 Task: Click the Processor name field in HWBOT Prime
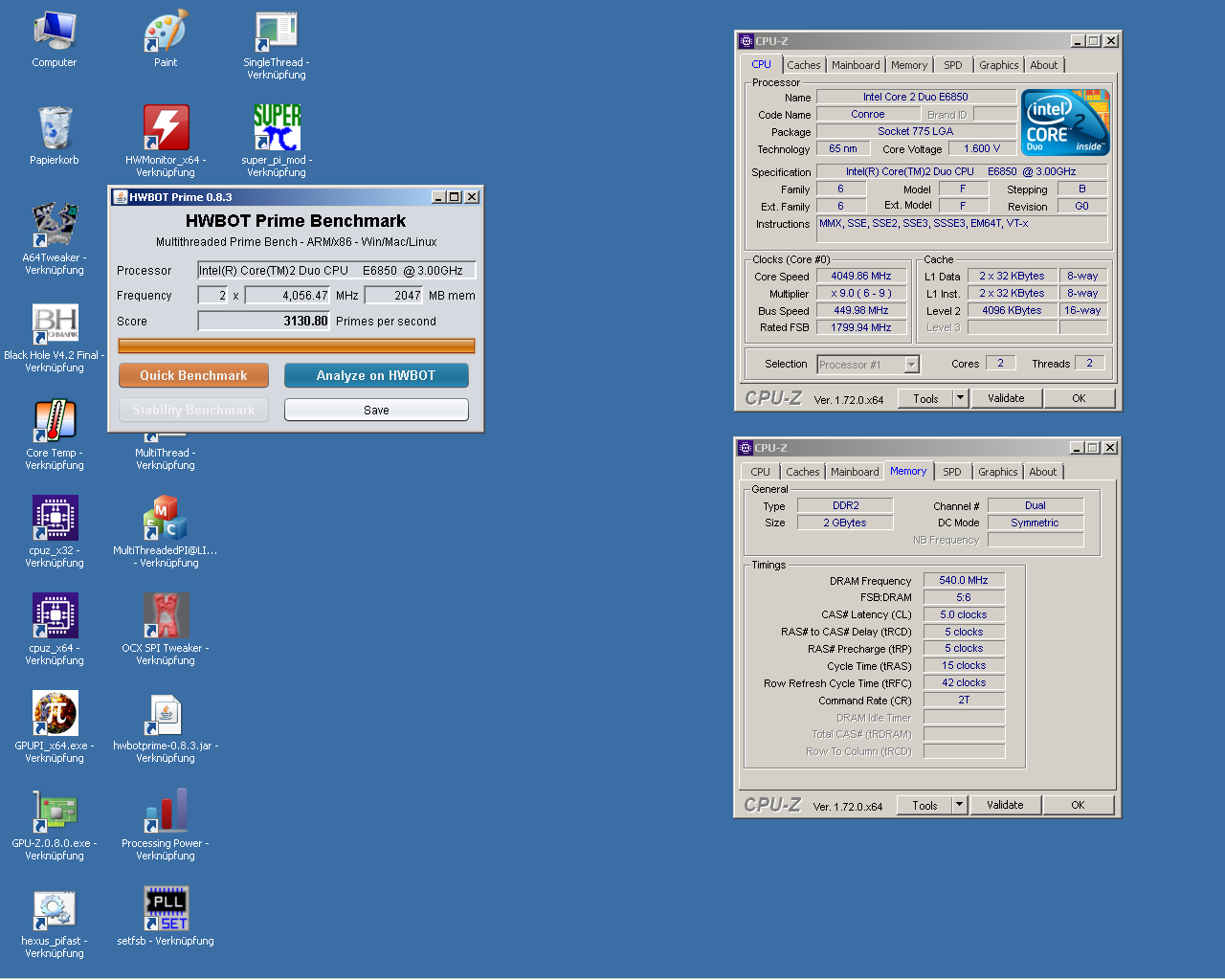(x=337, y=271)
